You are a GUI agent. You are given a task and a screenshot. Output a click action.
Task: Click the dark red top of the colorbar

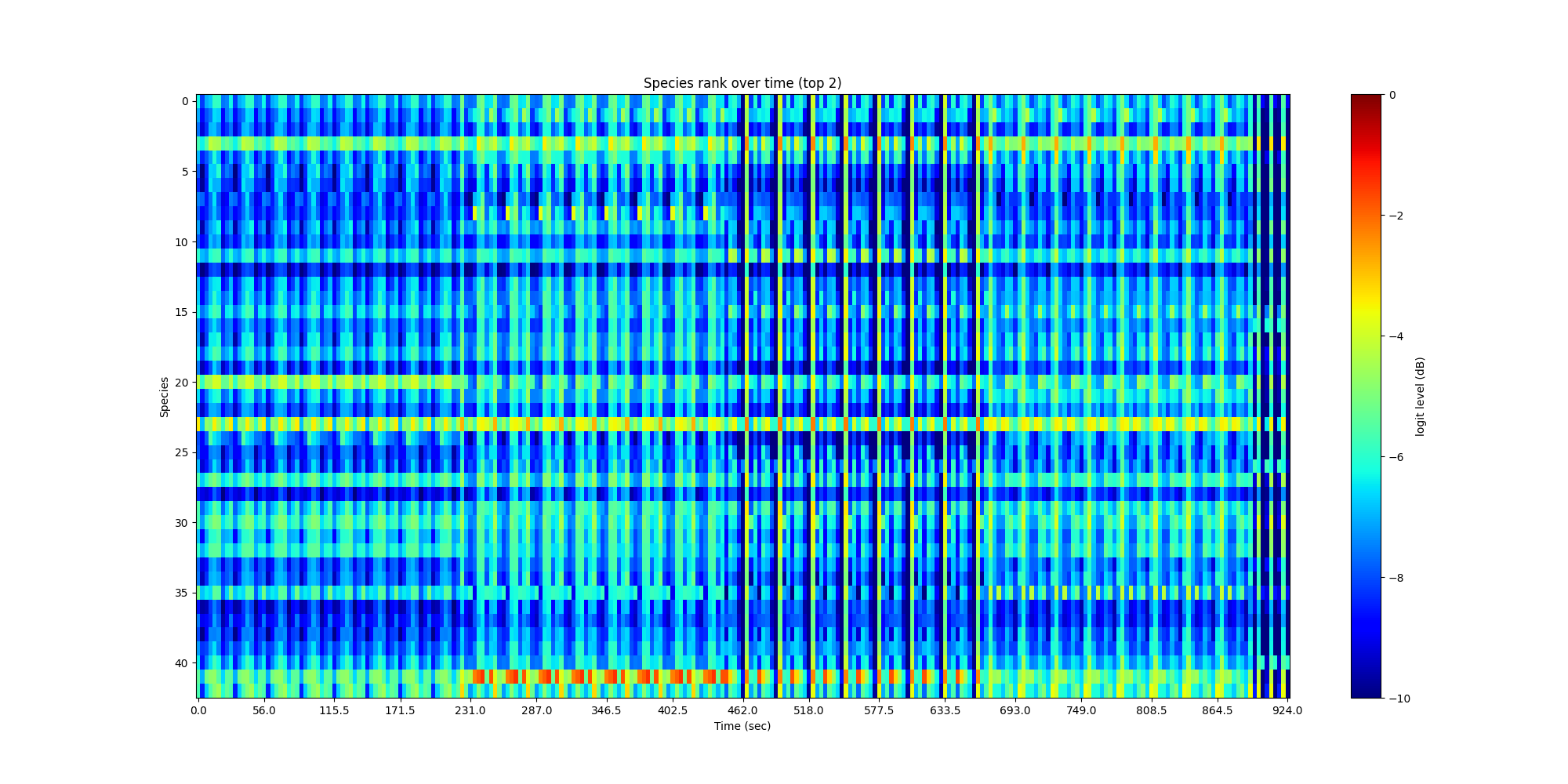click(1366, 98)
